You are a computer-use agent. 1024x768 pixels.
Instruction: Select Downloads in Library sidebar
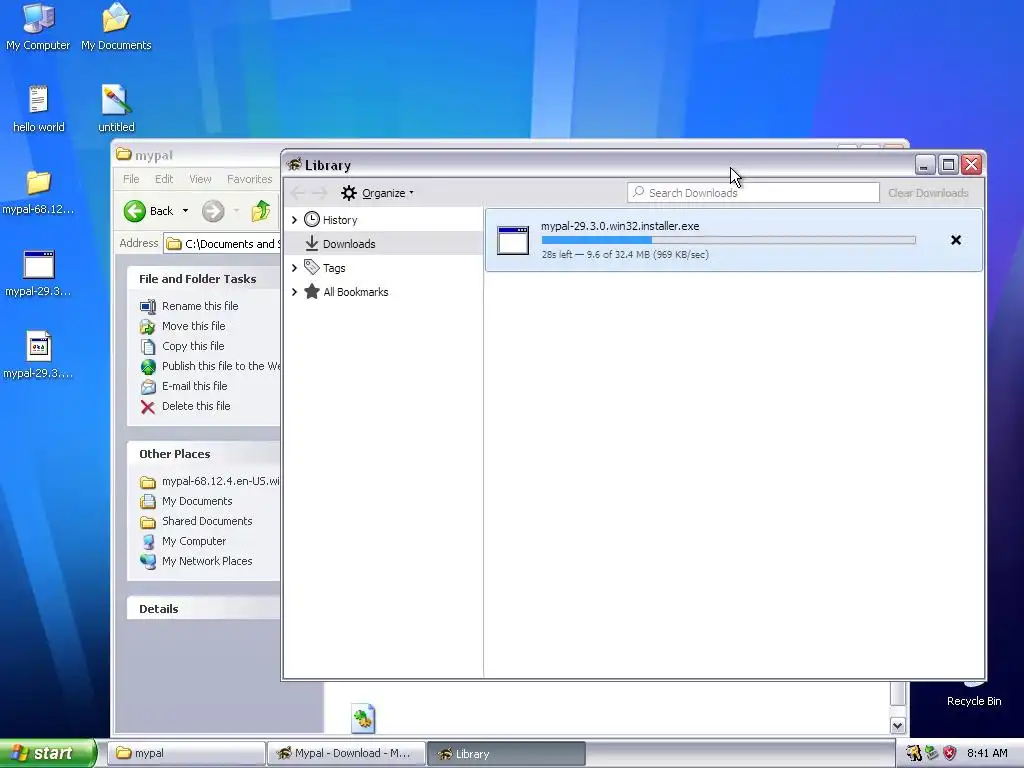coord(384,244)
